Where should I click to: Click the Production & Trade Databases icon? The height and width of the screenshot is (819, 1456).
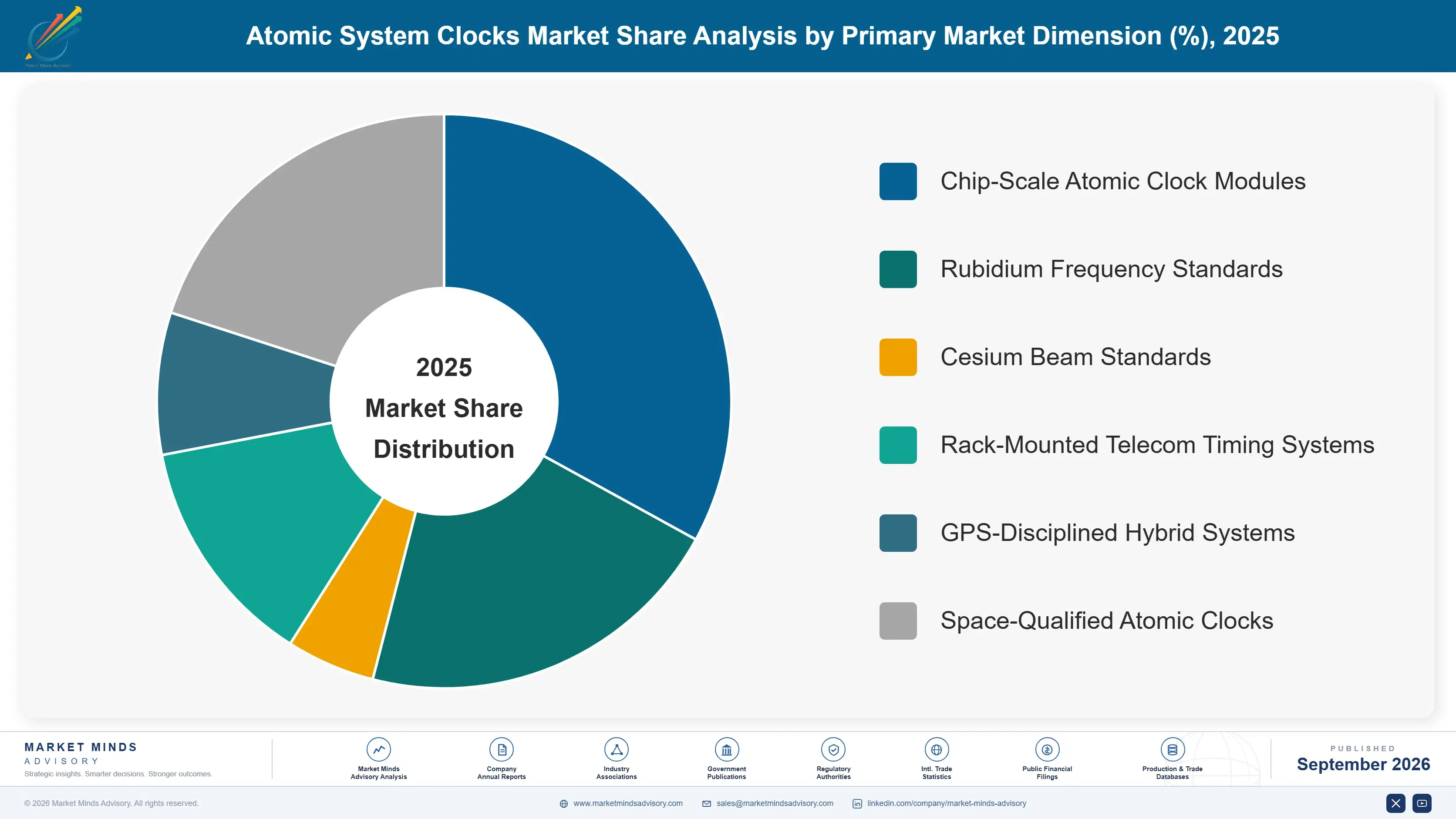(1172, 749)
